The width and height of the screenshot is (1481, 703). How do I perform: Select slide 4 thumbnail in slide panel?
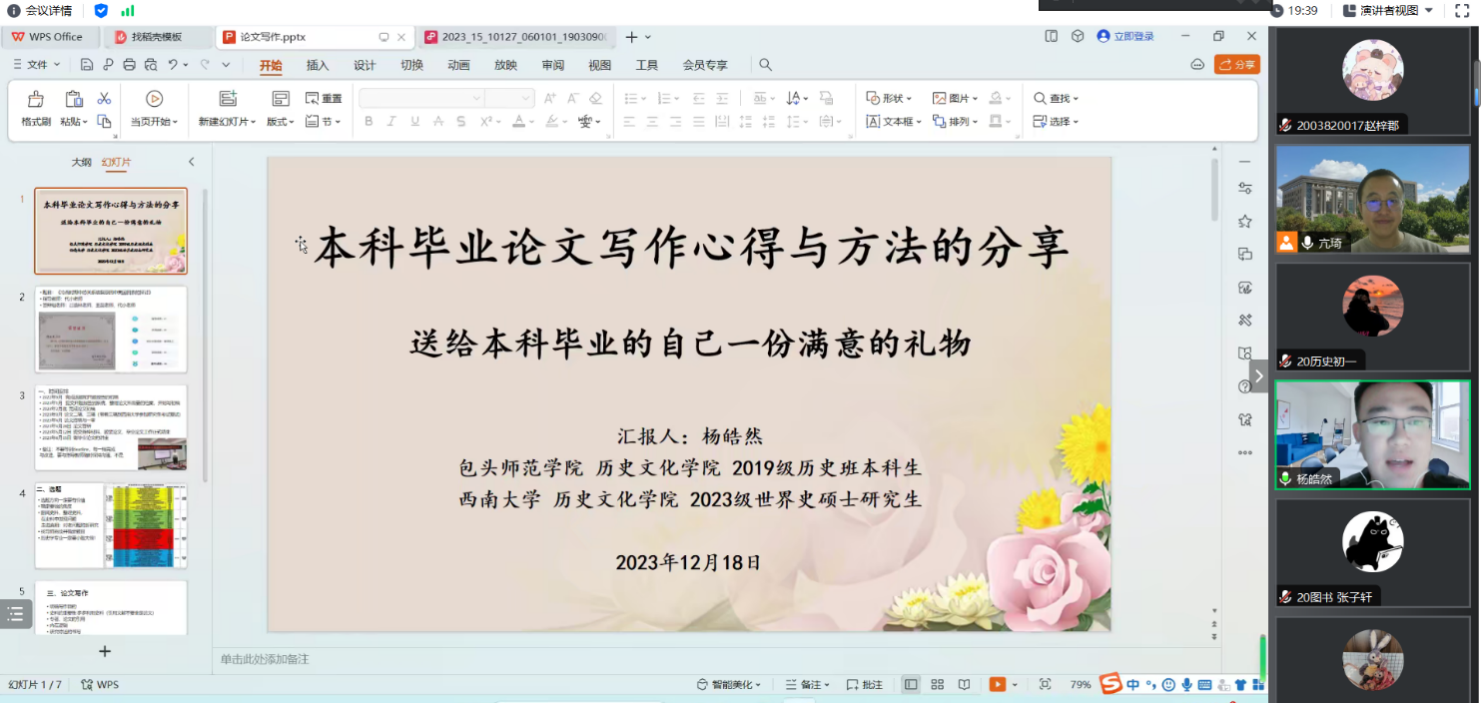(x=111, y=525)
